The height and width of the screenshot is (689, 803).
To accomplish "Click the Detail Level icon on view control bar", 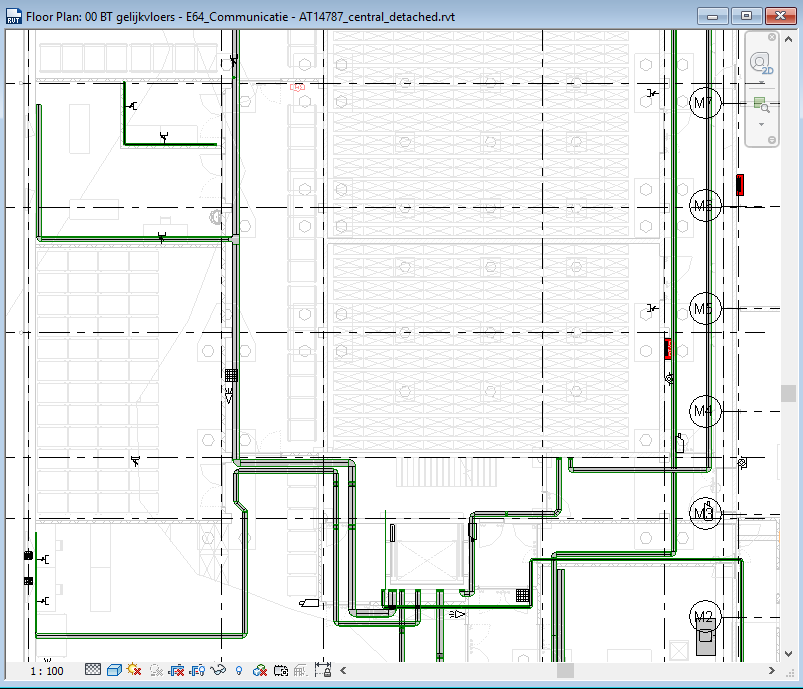I will coord(91,670).
